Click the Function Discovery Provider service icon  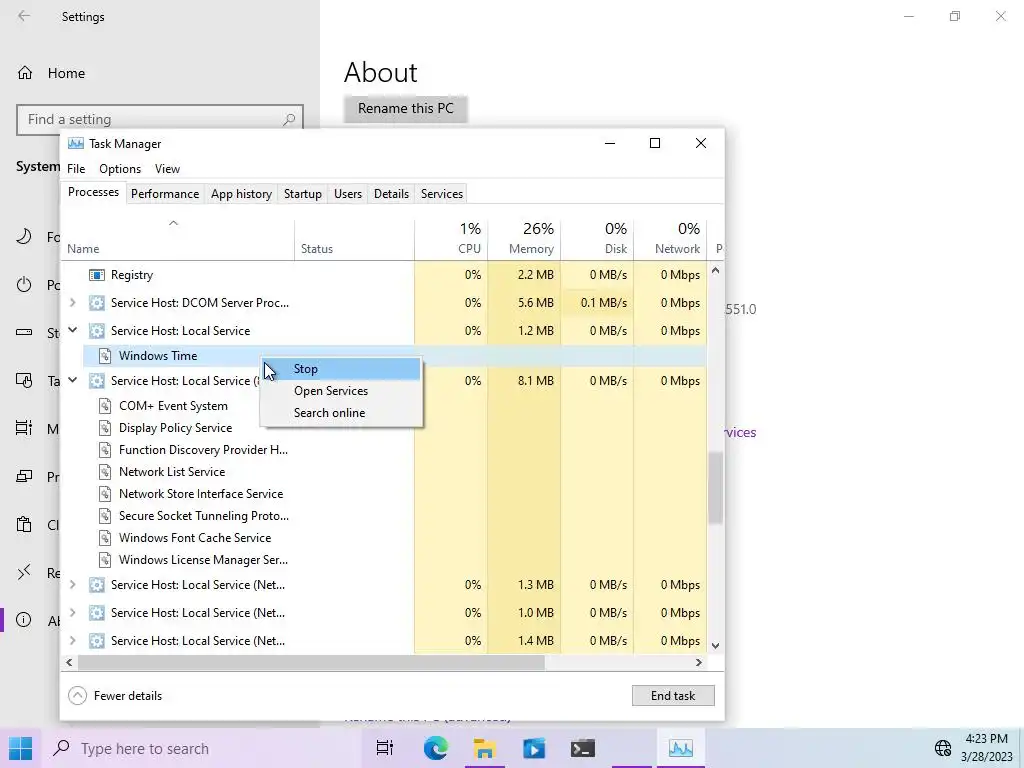pyautogui.click(x=104, y=450)
